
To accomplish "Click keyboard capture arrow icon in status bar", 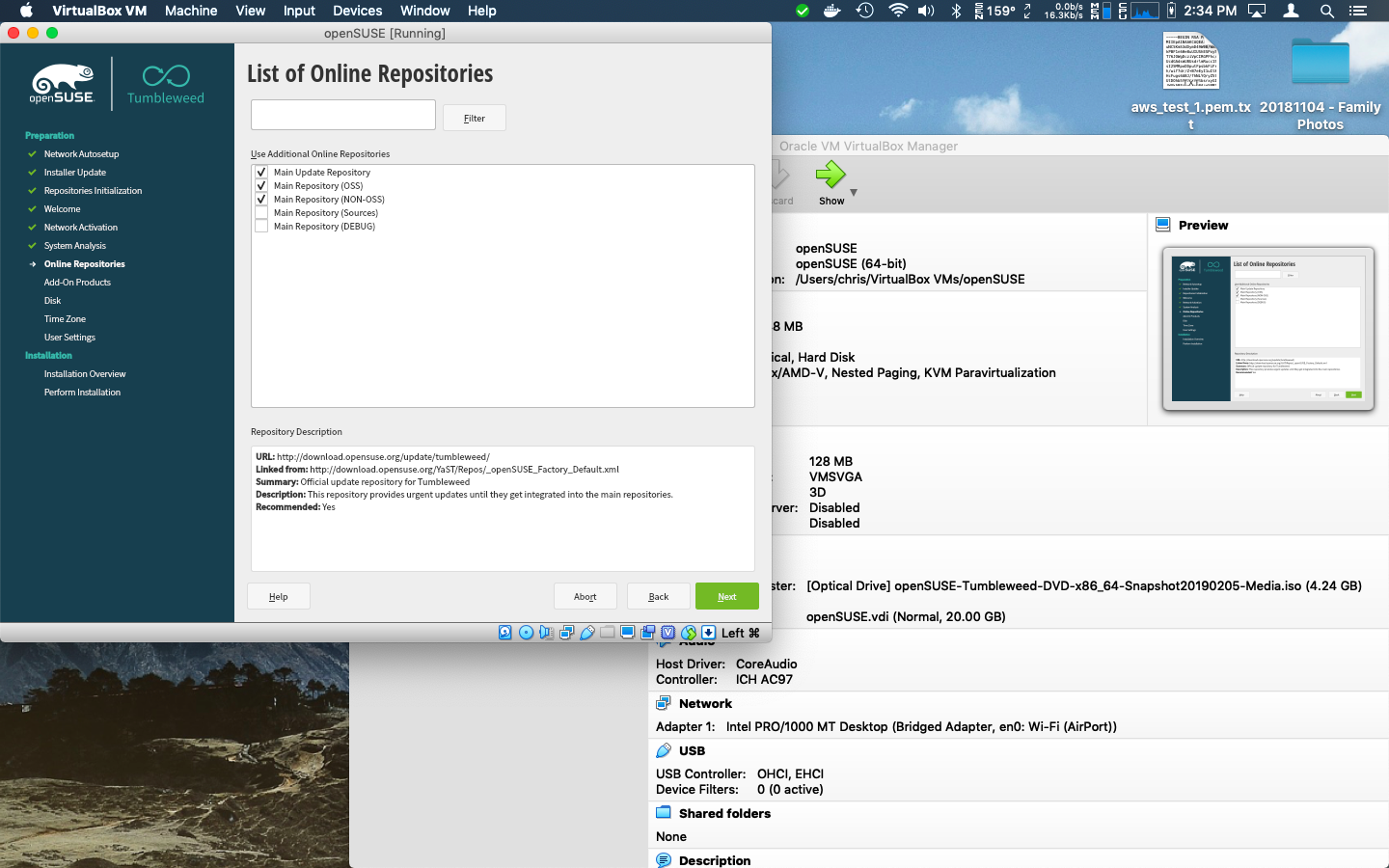I will pos(708,633).
